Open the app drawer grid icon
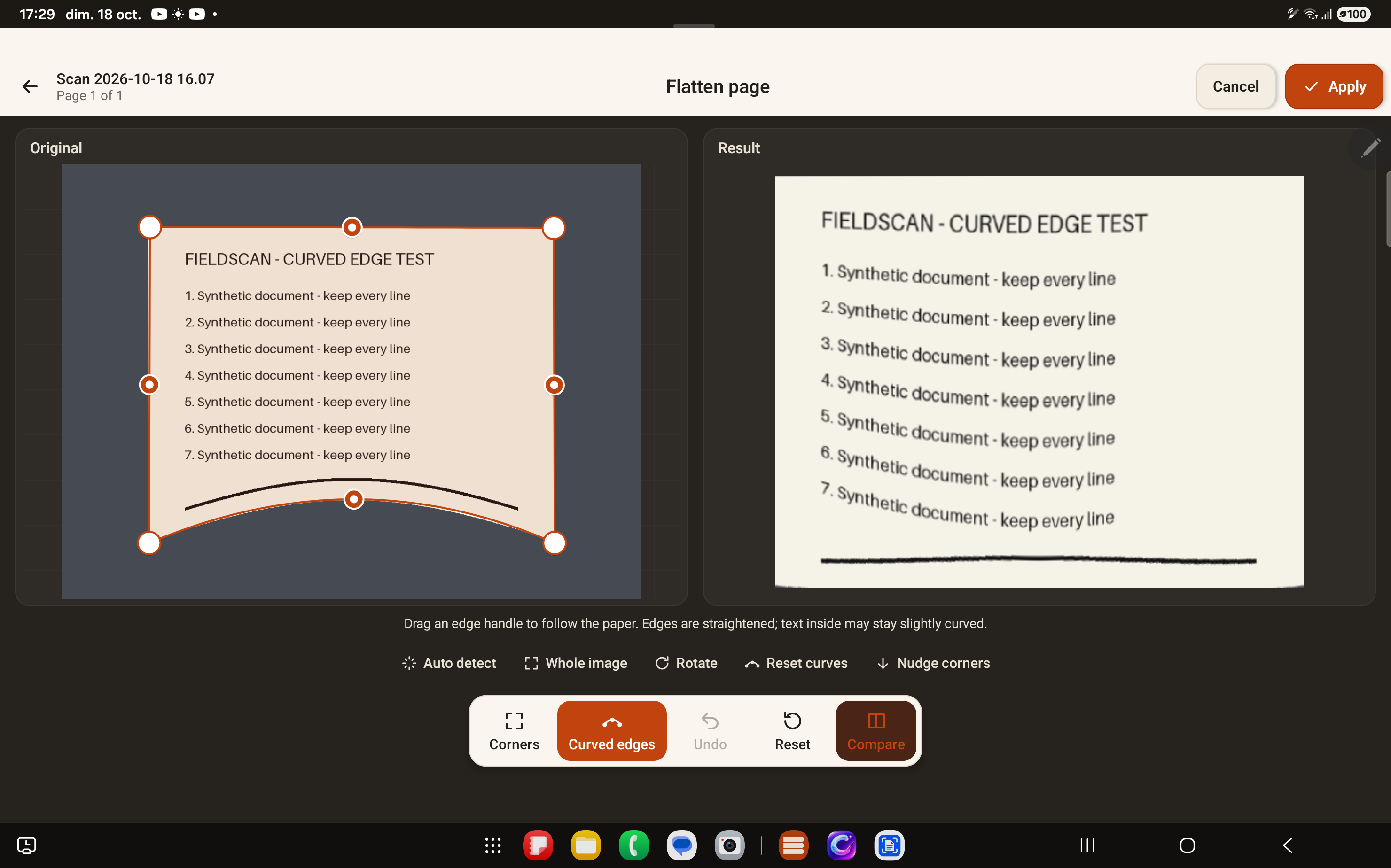 (493, 845)
